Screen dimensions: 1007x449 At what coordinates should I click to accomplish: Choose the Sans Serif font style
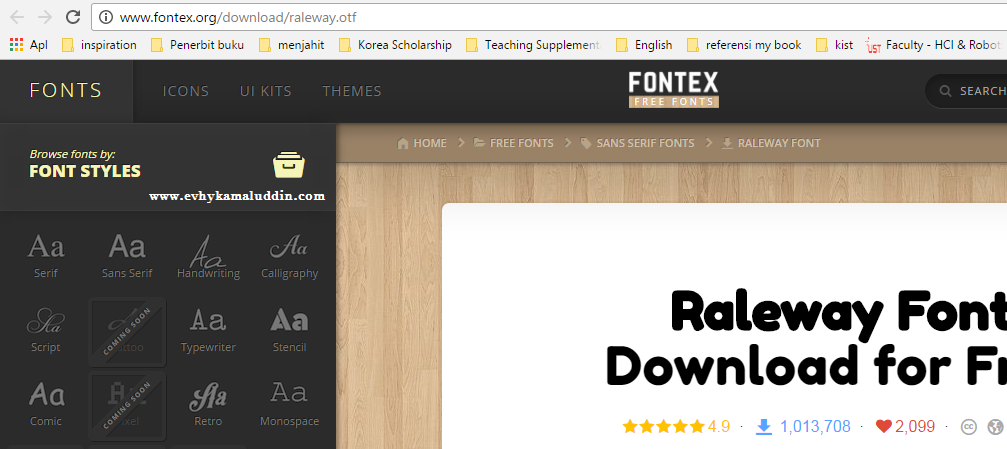coord(127,256)
